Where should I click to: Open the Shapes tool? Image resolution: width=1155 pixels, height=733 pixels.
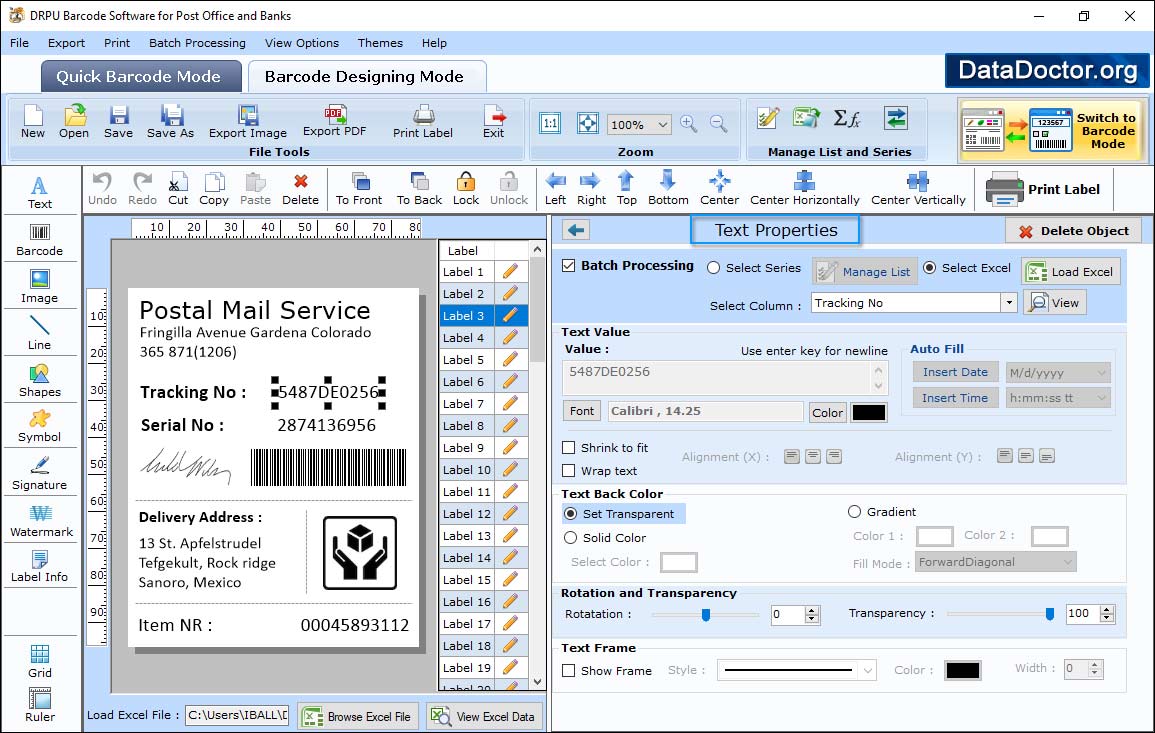(40, 380)
